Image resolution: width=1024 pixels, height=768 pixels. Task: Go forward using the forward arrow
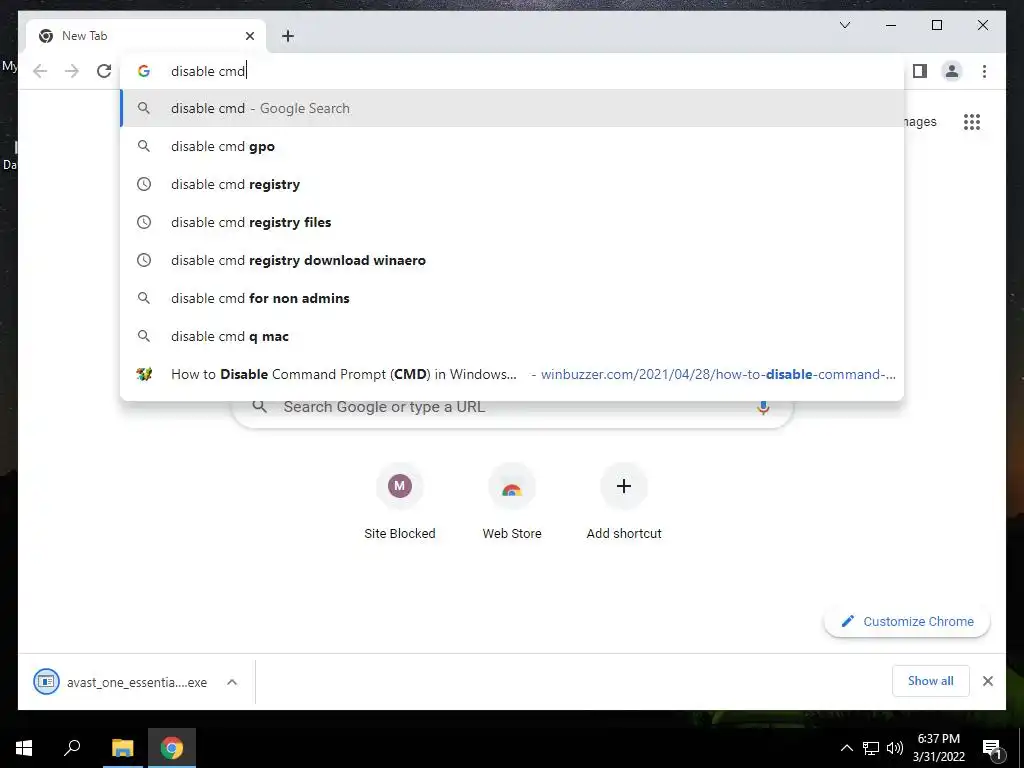72,71
